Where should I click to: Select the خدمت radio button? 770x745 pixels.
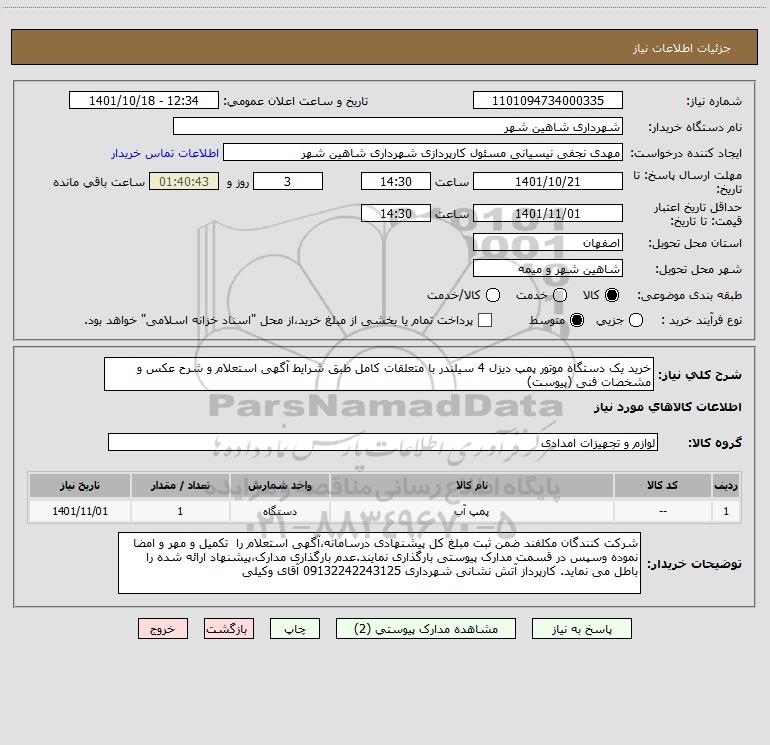(560, 295)
